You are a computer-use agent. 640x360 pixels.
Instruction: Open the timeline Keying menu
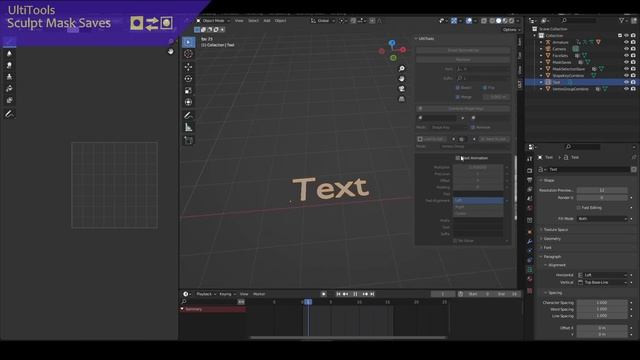click(x=227, y=294)
